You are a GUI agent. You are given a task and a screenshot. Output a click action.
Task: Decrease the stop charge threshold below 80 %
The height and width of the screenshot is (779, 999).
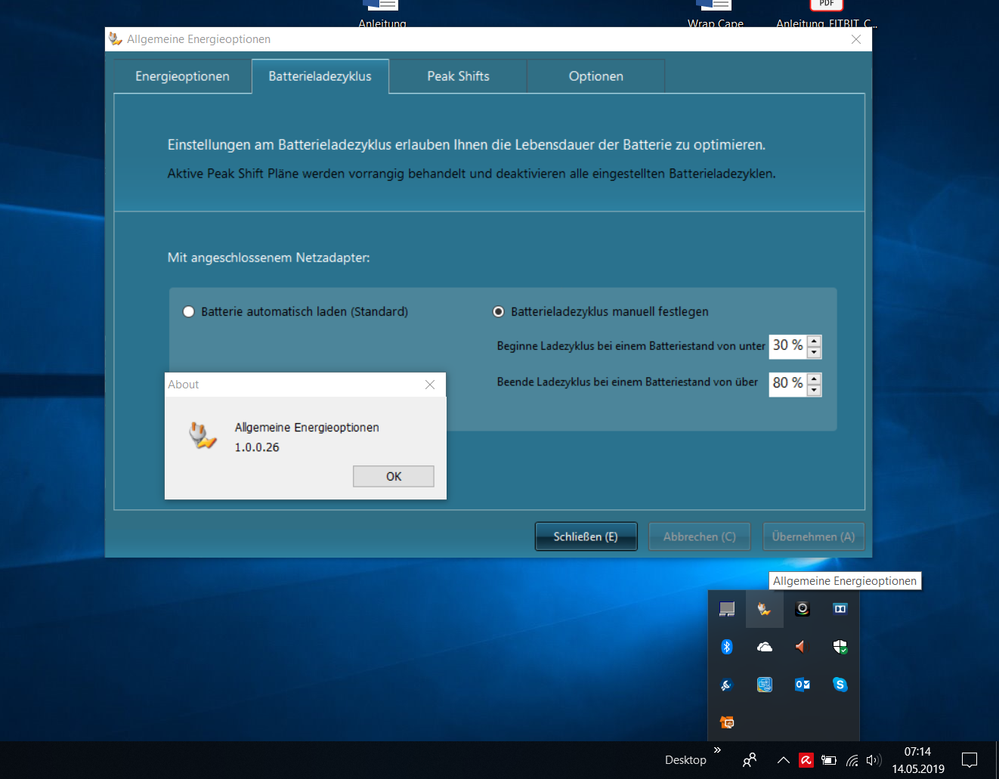pyautogui.click(x=814, y=389)
